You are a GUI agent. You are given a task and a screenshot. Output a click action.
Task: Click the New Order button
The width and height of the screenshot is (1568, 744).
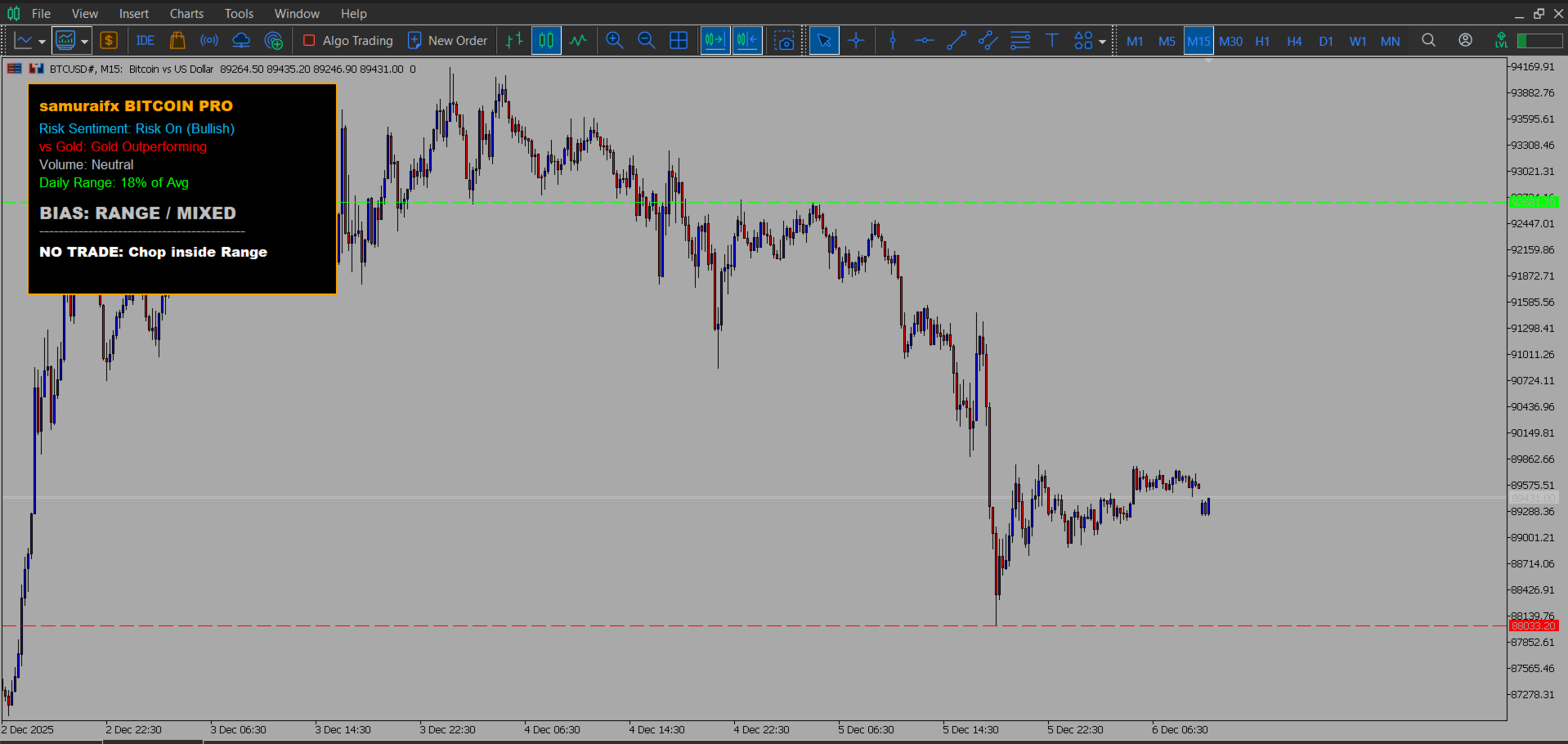coord(448,40)
